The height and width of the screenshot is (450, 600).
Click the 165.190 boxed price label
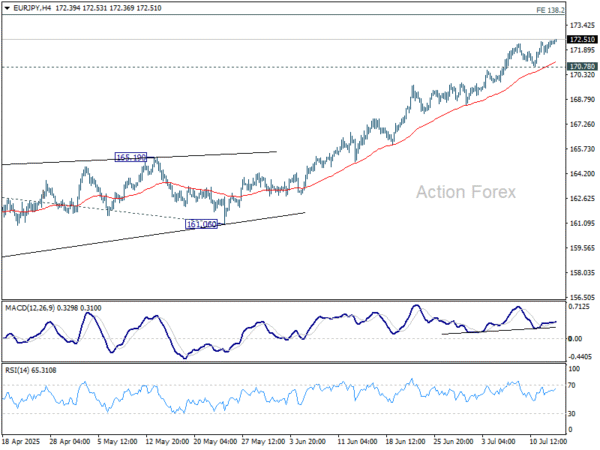[x=131, y=158]
